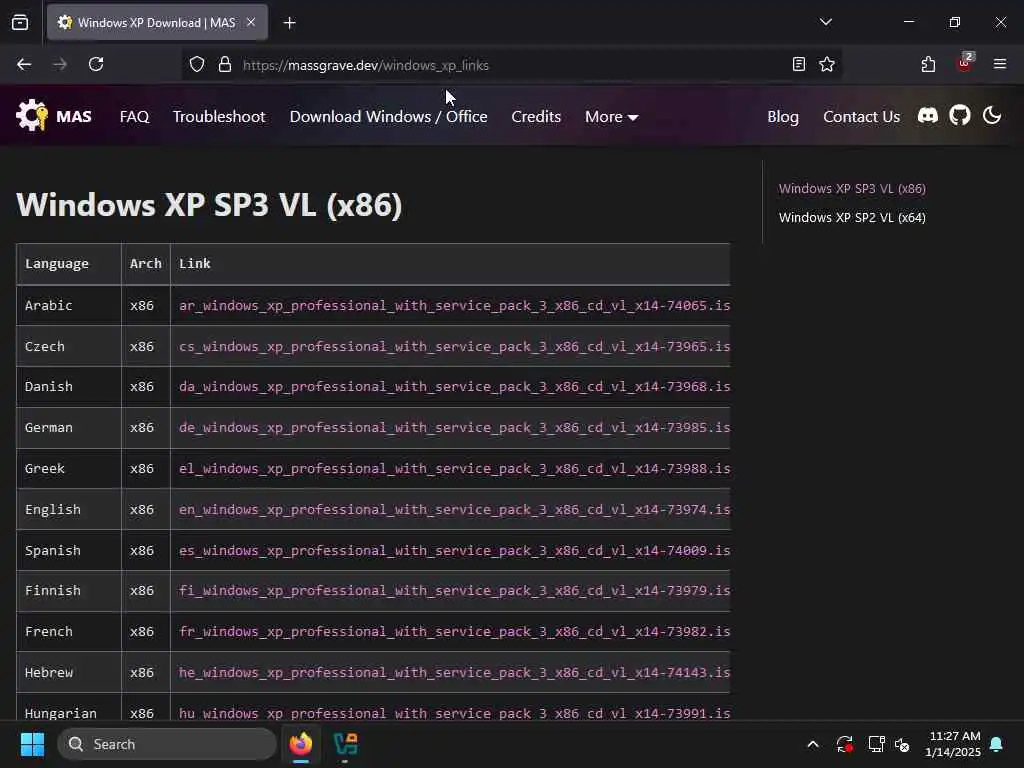Download Finnish XP ISO link
Screen dimensions: 1024x768
point(455,591)
